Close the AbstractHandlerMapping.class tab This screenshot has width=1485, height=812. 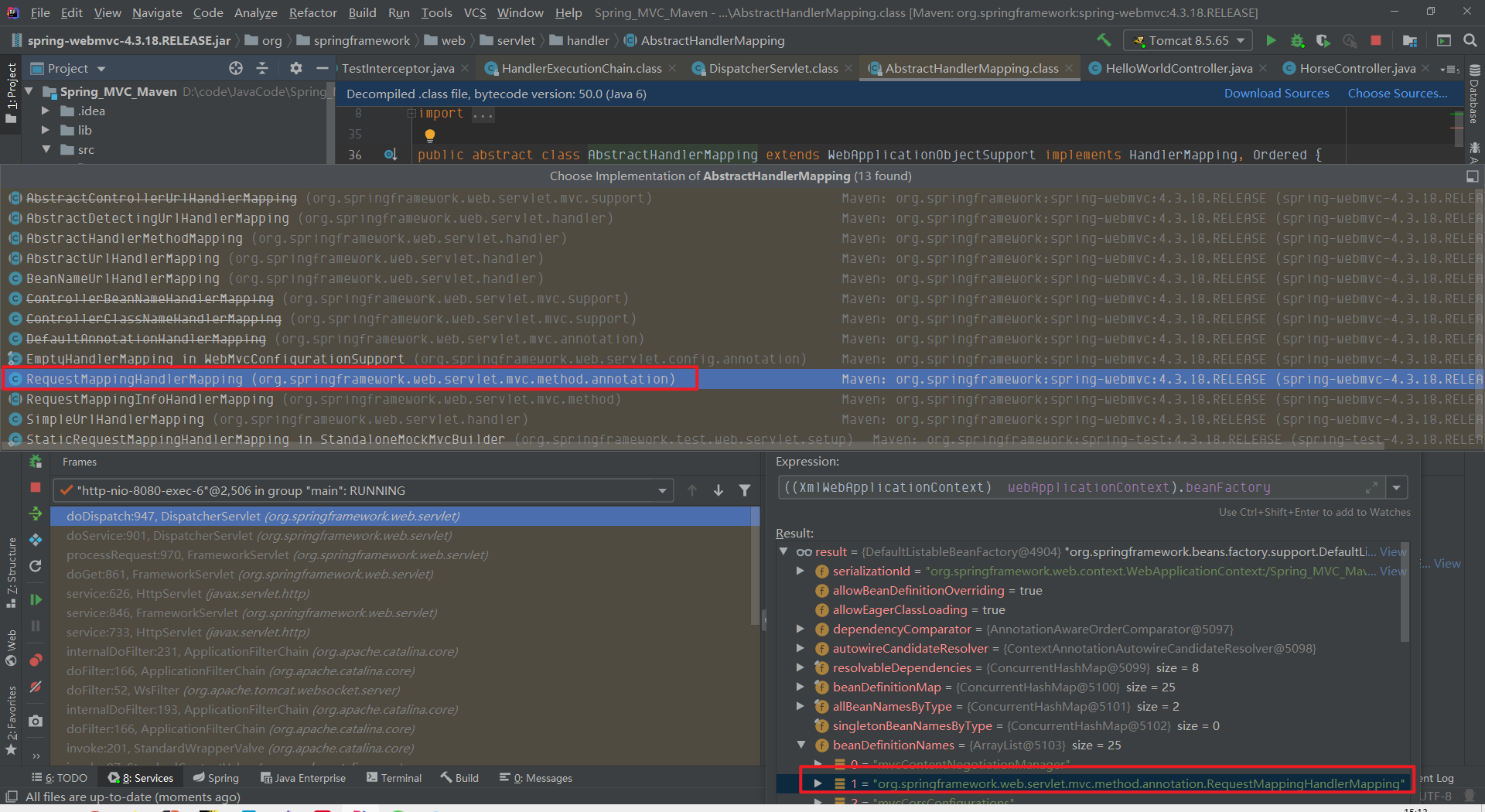pos(1069,68)
